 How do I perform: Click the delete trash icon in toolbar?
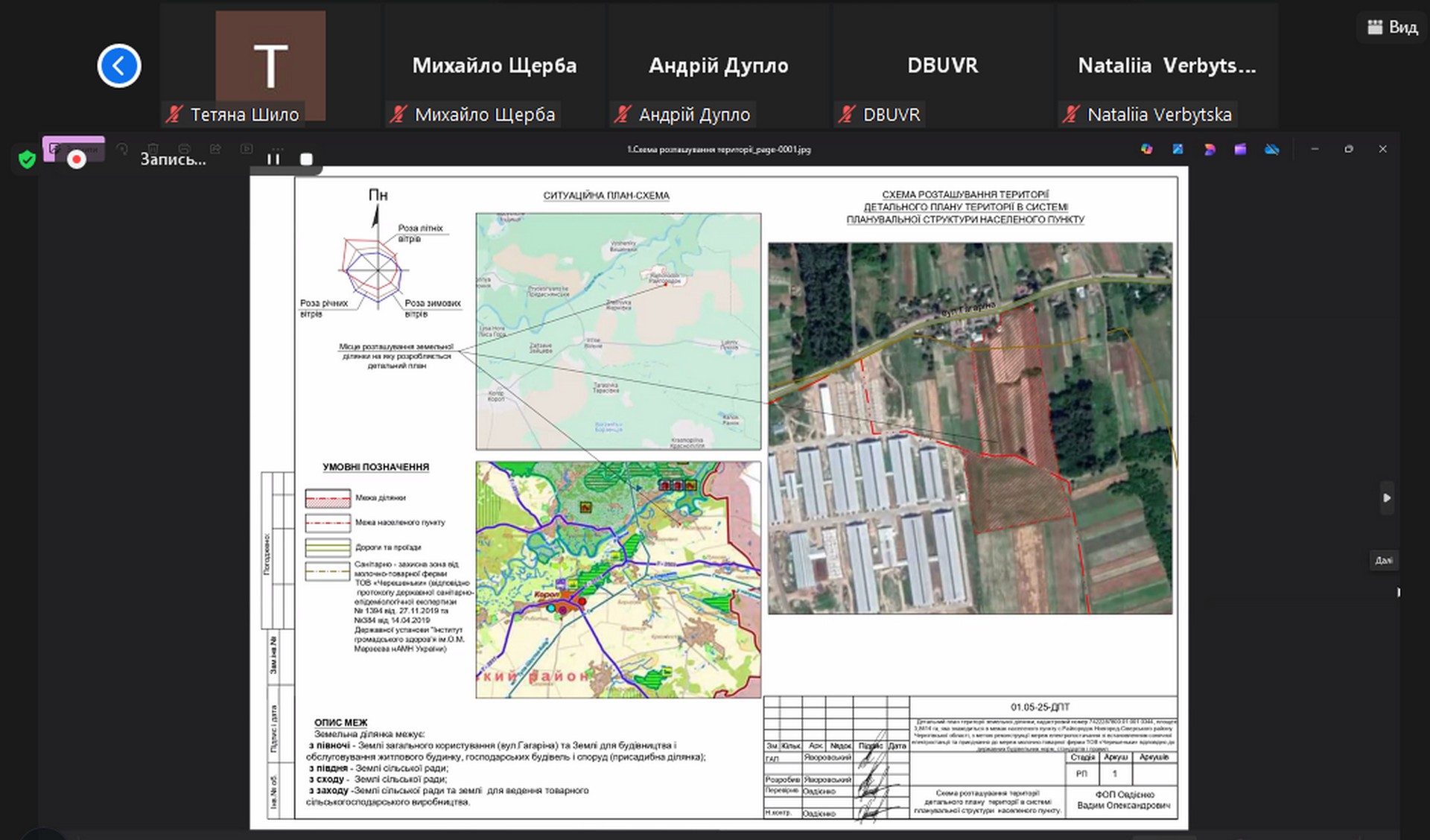(153, 149)
